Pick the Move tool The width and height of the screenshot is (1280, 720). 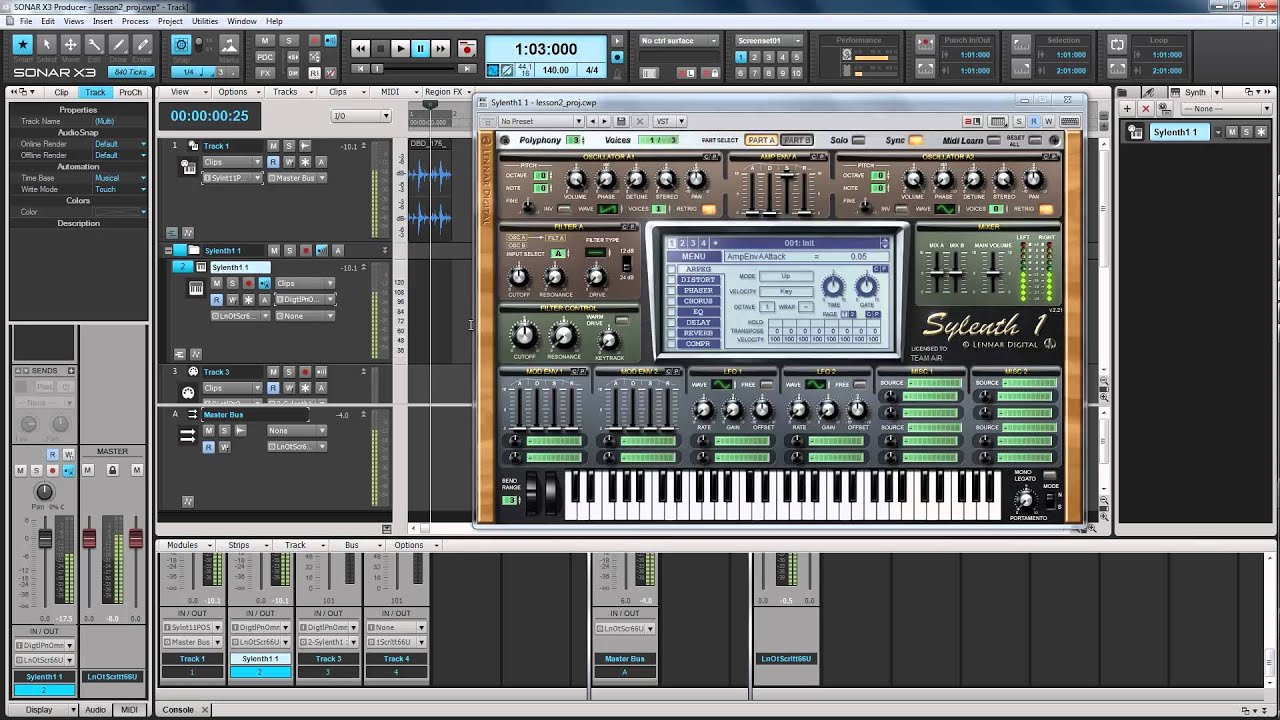point(70,44)
